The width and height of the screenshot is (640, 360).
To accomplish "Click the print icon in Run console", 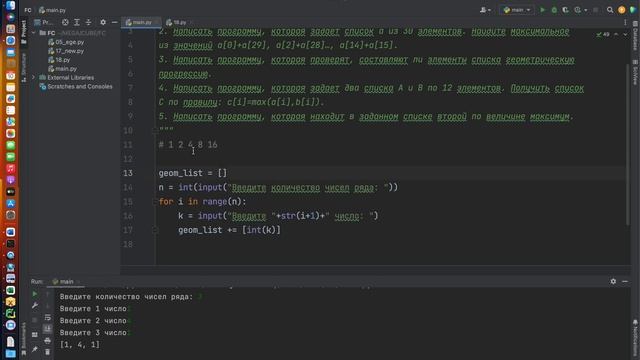I will [x=47, y=340].
